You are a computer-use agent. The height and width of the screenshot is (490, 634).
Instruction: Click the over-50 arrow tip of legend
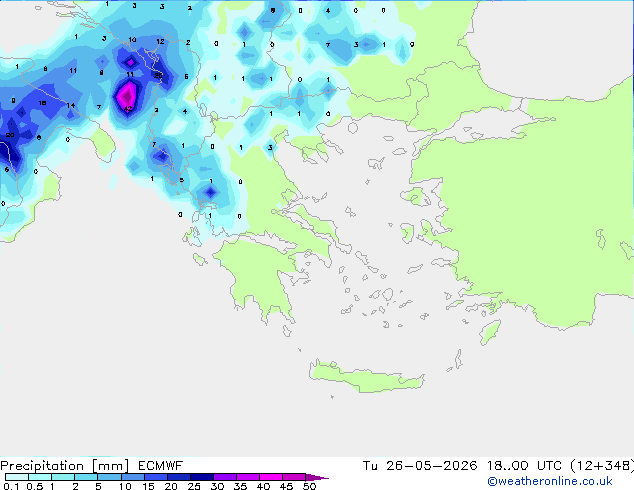click(x=317, y=477)
